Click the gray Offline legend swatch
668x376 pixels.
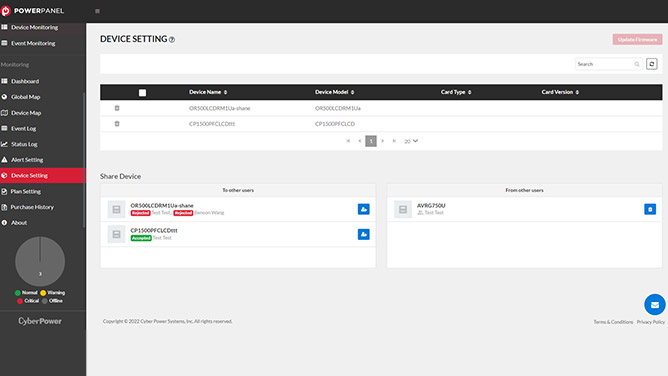(44, 301)
